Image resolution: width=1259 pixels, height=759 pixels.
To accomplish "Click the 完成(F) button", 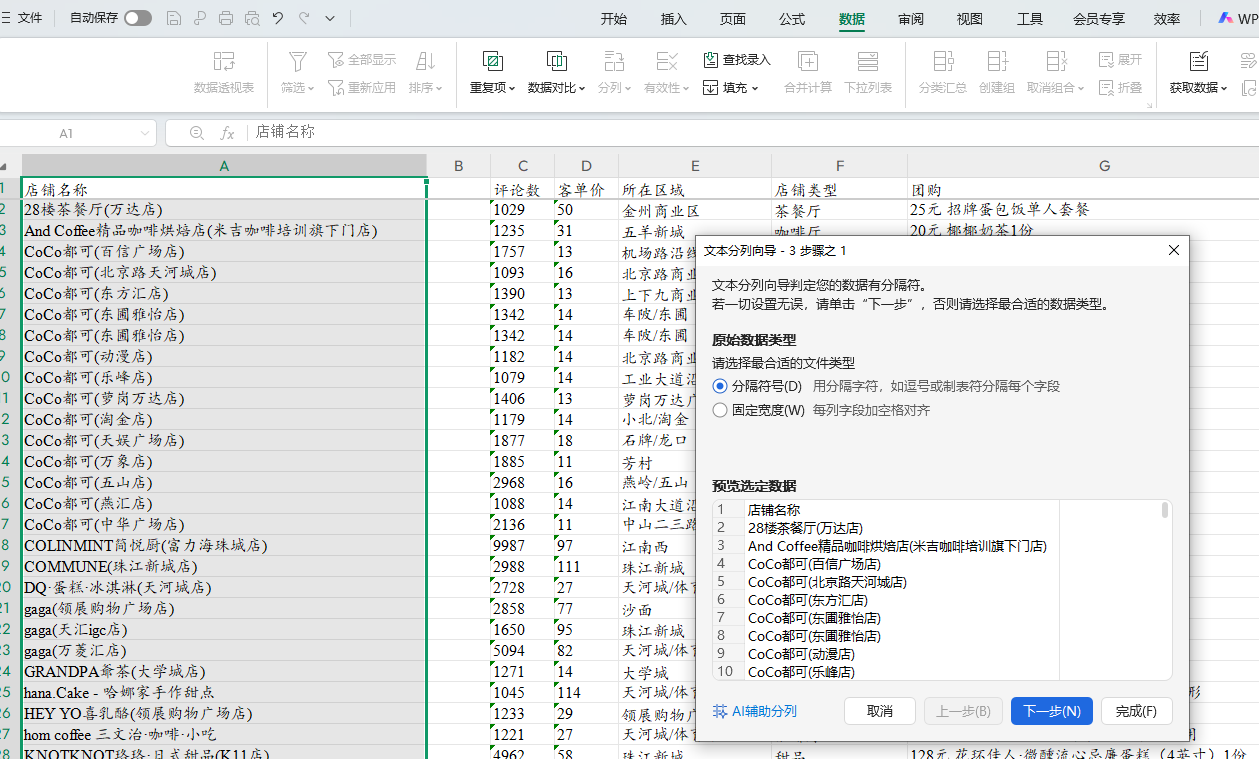I will pos(1137,711).
